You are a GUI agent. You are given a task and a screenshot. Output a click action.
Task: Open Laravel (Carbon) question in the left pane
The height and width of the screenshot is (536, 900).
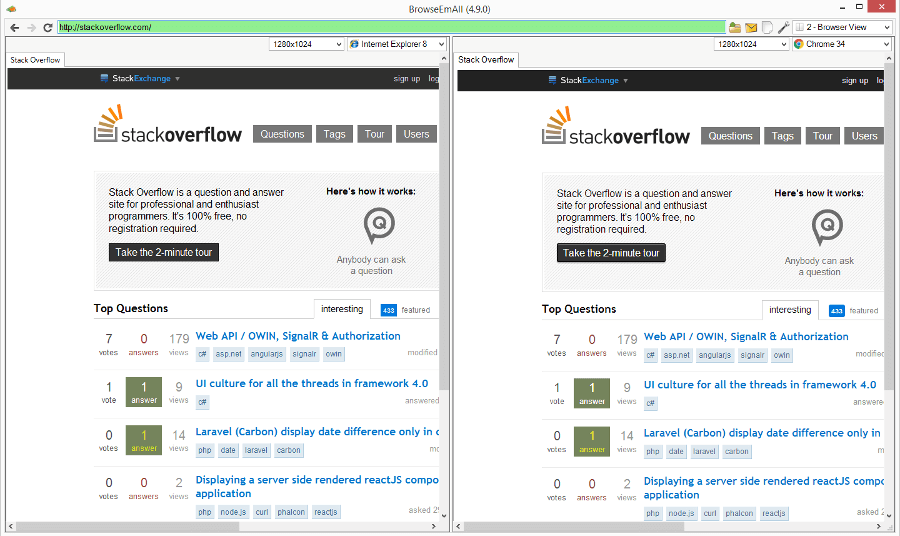[317, 432]
